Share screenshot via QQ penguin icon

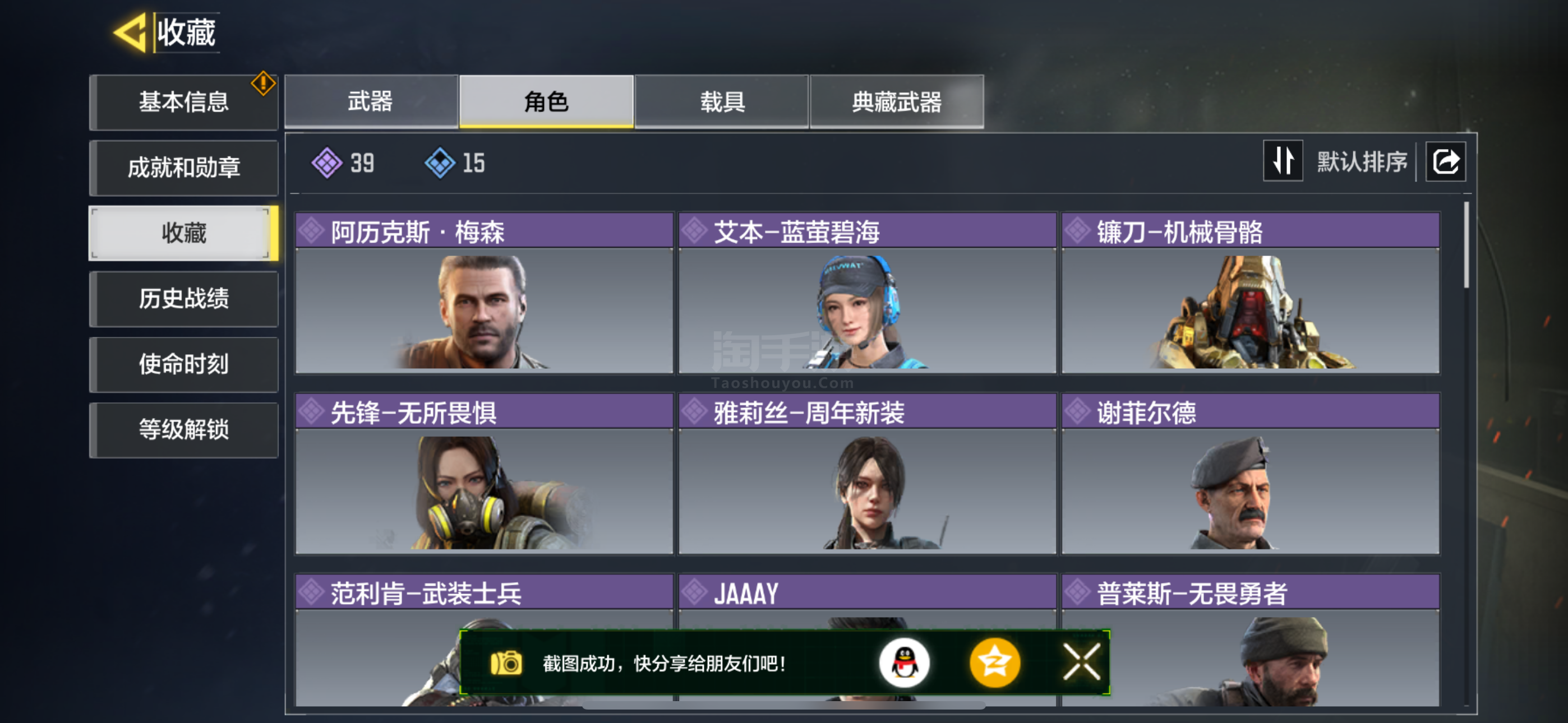pos(904,662)
